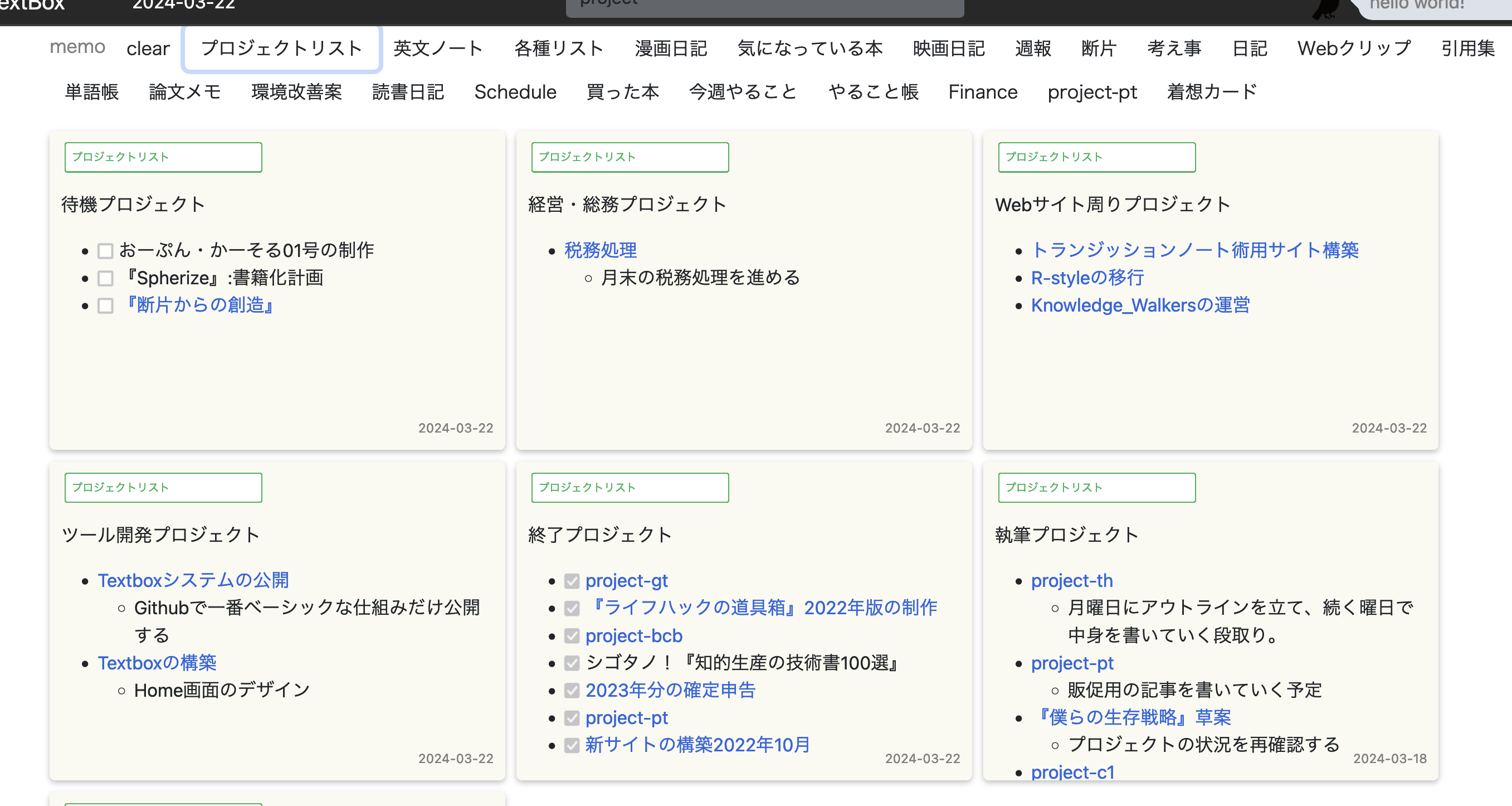Viewport: 1512px width, 806px height.
Task: Uncheck the "新サイトの構築2022年10月" checkbox
Action: point(572,745)
